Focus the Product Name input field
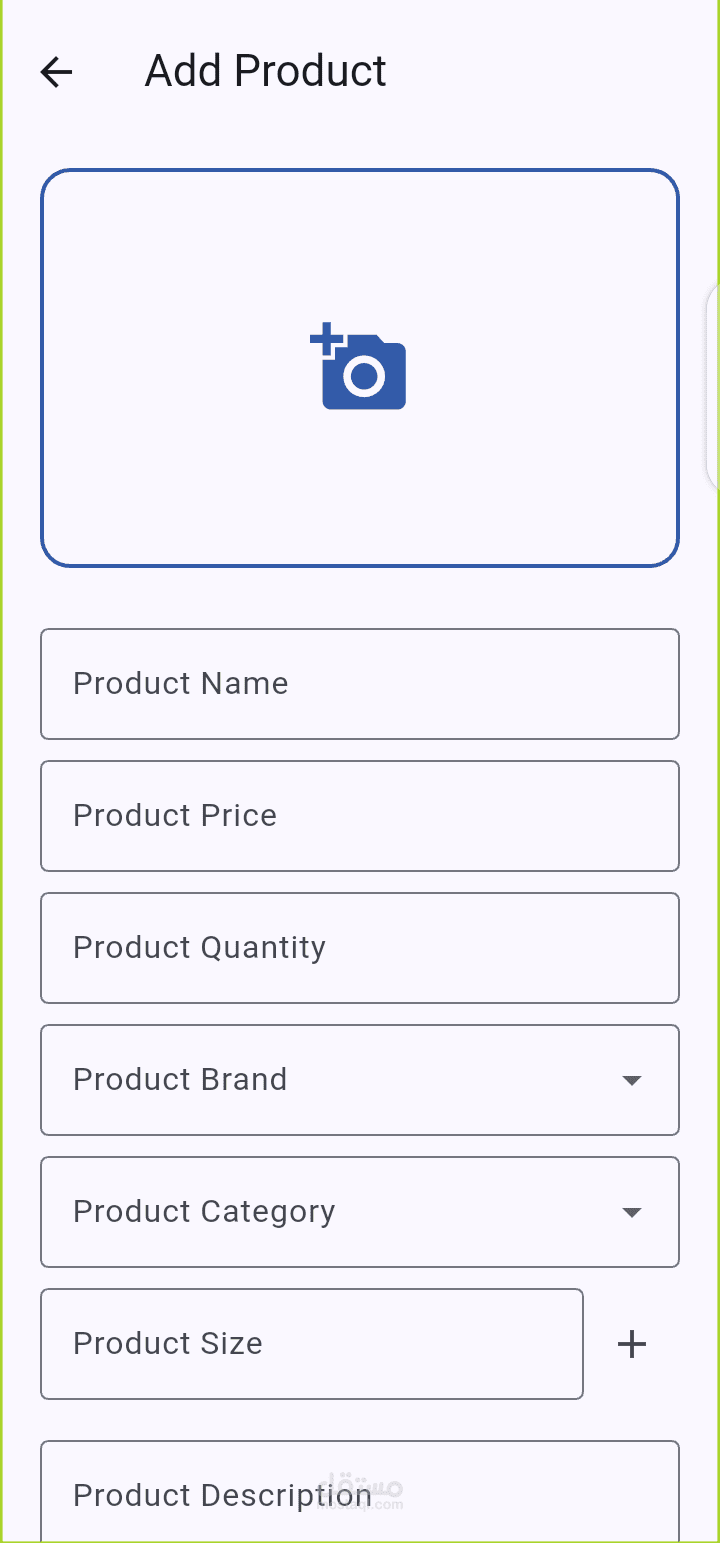720x1543 pixels. click(360, 684)
